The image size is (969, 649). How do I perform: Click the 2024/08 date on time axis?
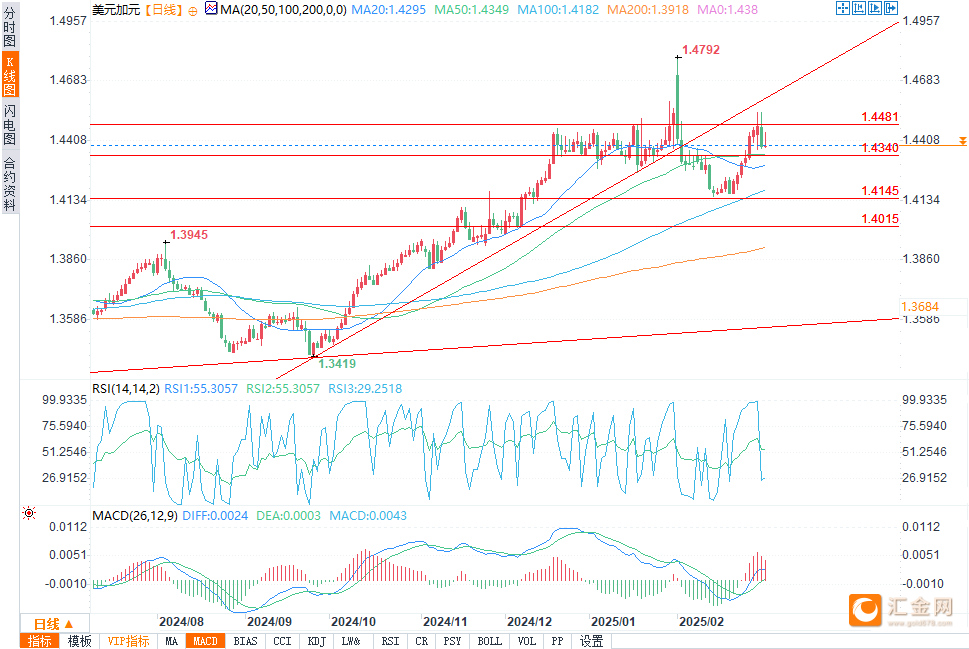(181, 622)
